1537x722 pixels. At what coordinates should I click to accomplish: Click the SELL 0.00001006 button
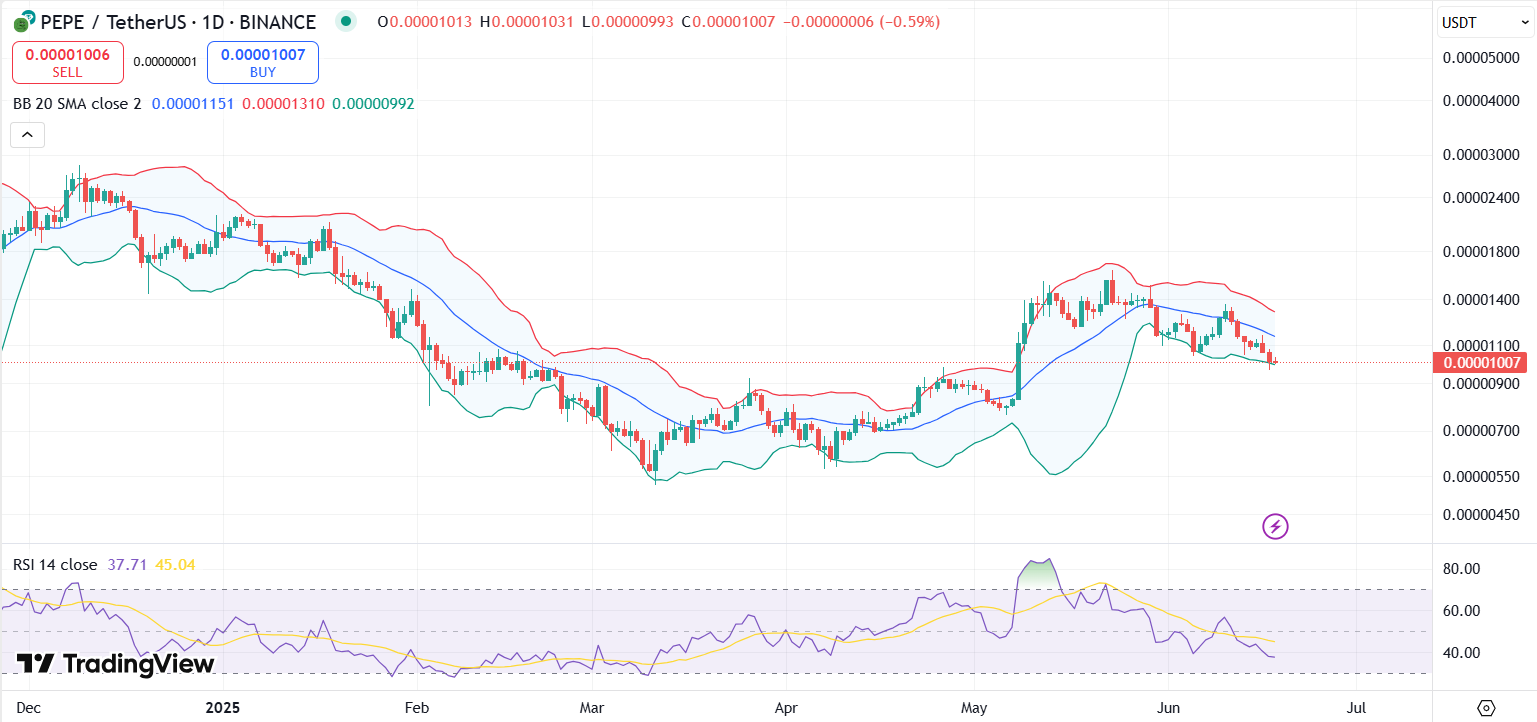pyautogui.click(x=68, y=62)
